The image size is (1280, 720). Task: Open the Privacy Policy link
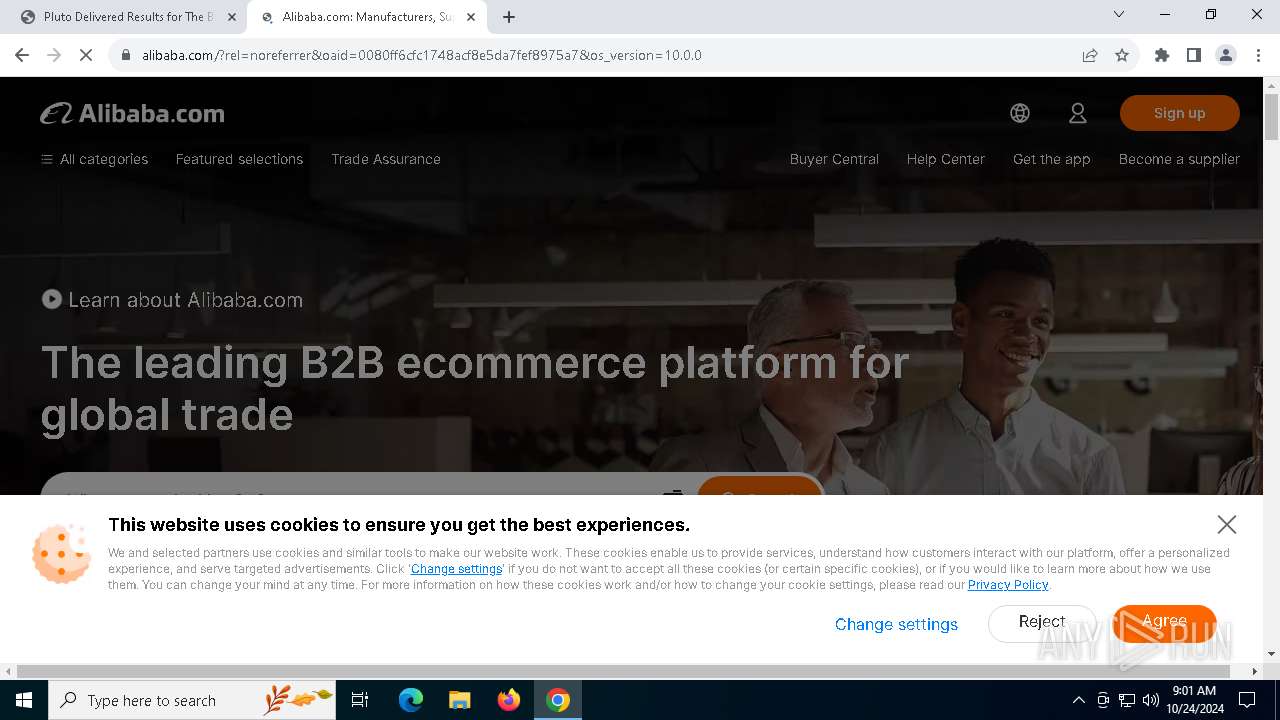pyautogui.click(x=1008, y=585)
